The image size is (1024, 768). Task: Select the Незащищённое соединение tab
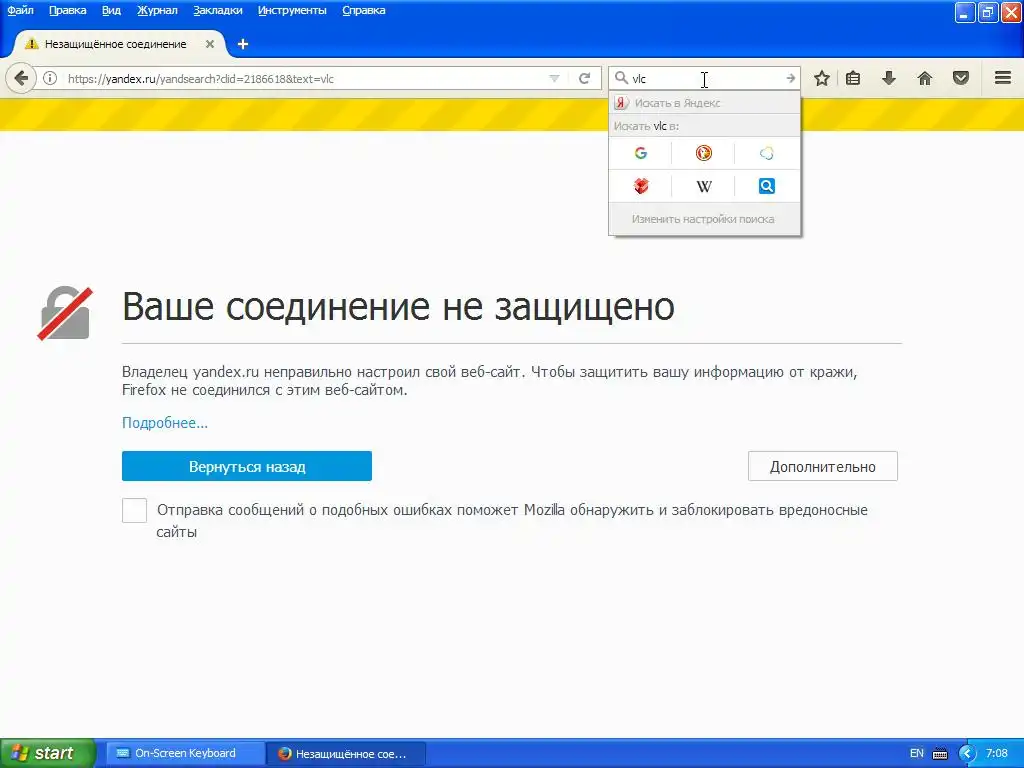pos(120,44)
